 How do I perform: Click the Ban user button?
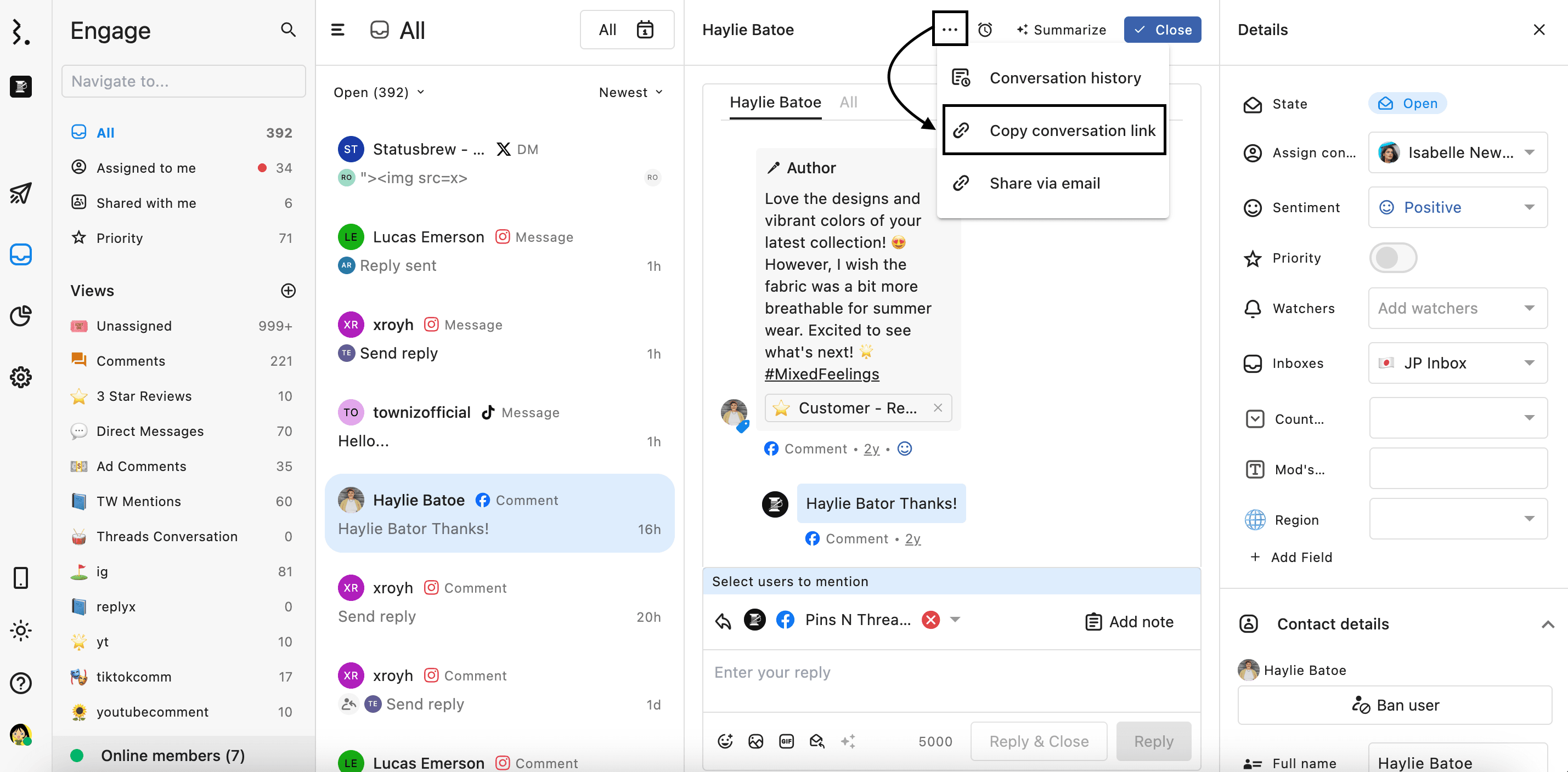tap(1395, 705)
